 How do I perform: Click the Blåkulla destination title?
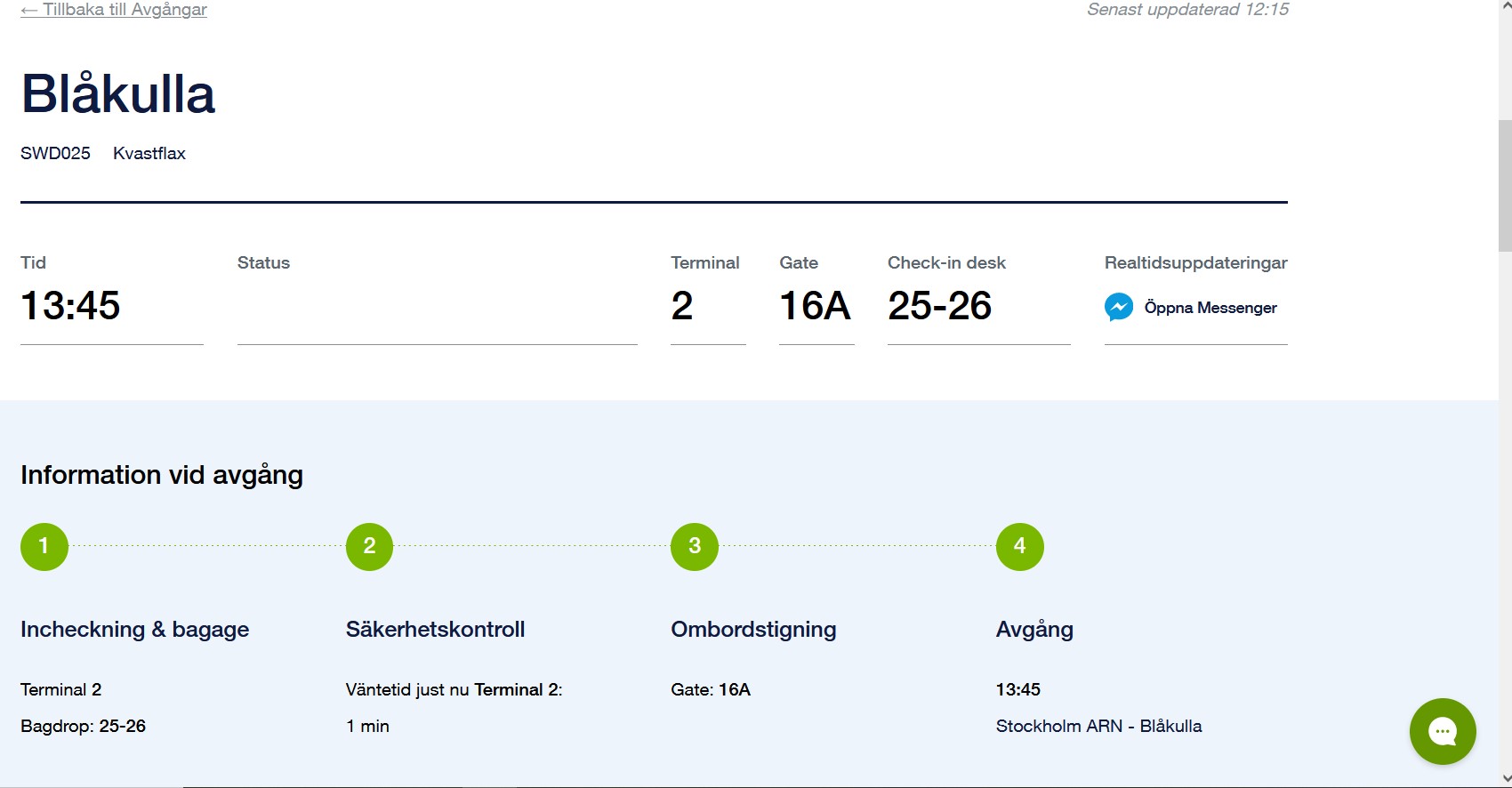118,94
